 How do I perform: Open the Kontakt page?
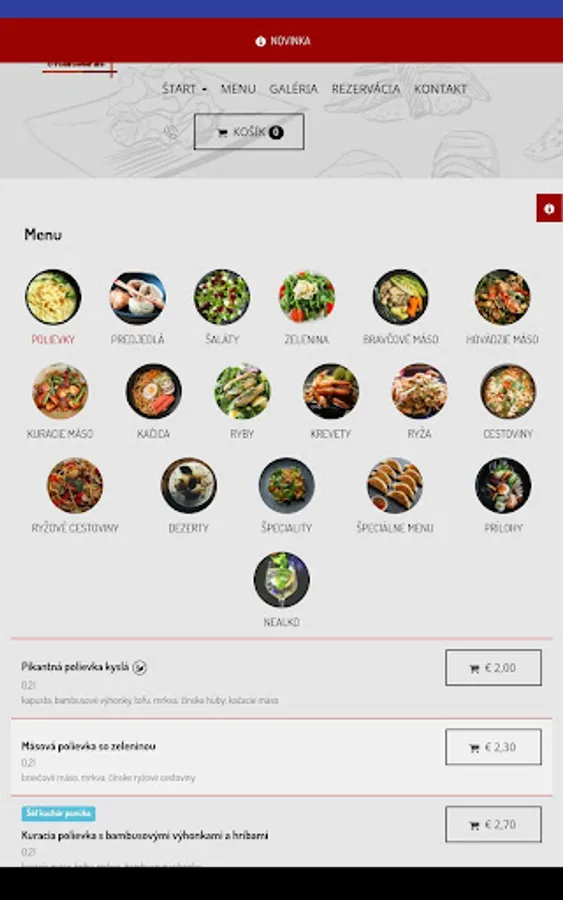pyautogui.click(x=440, y=89)
